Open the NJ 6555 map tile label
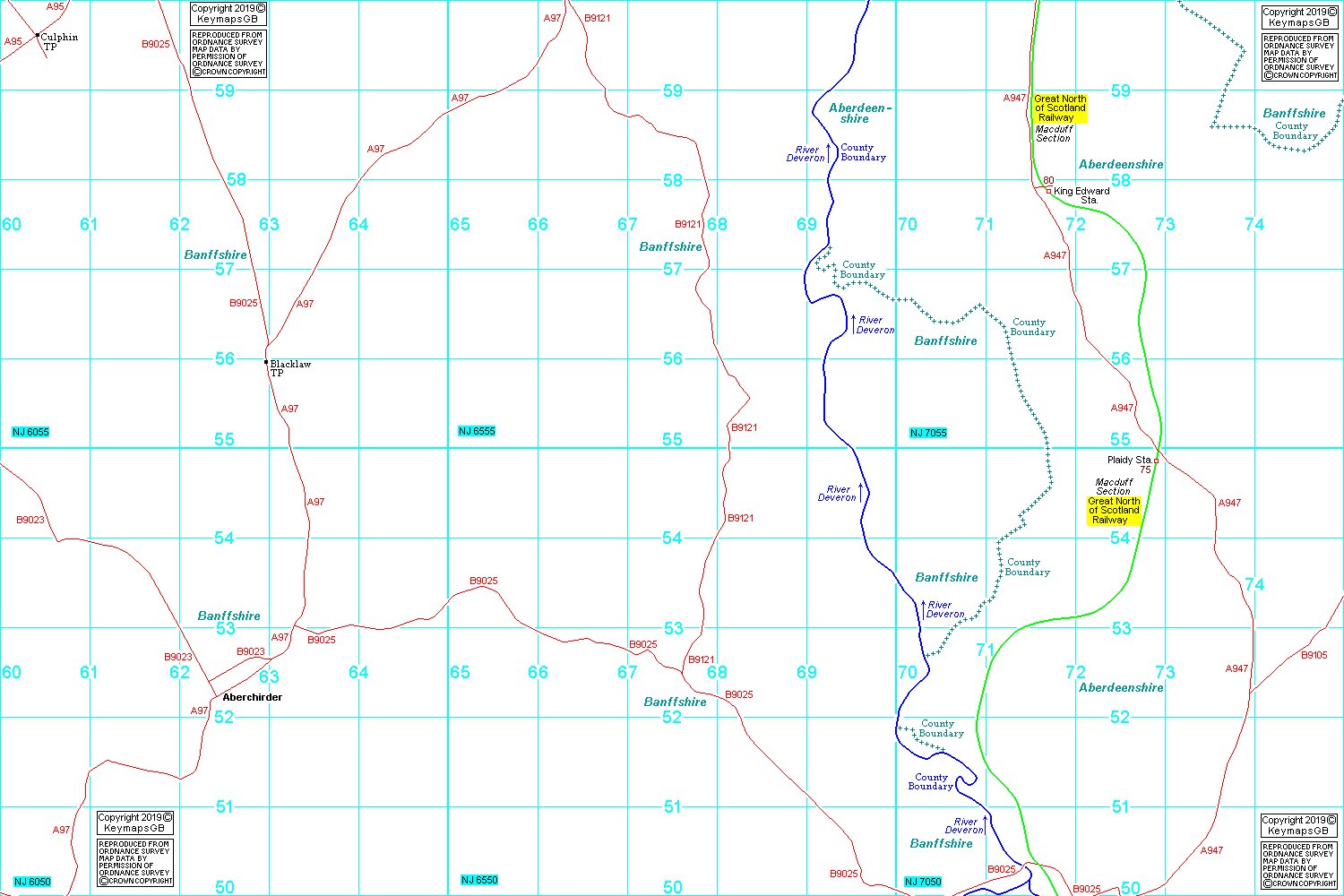 coord(477,431)
